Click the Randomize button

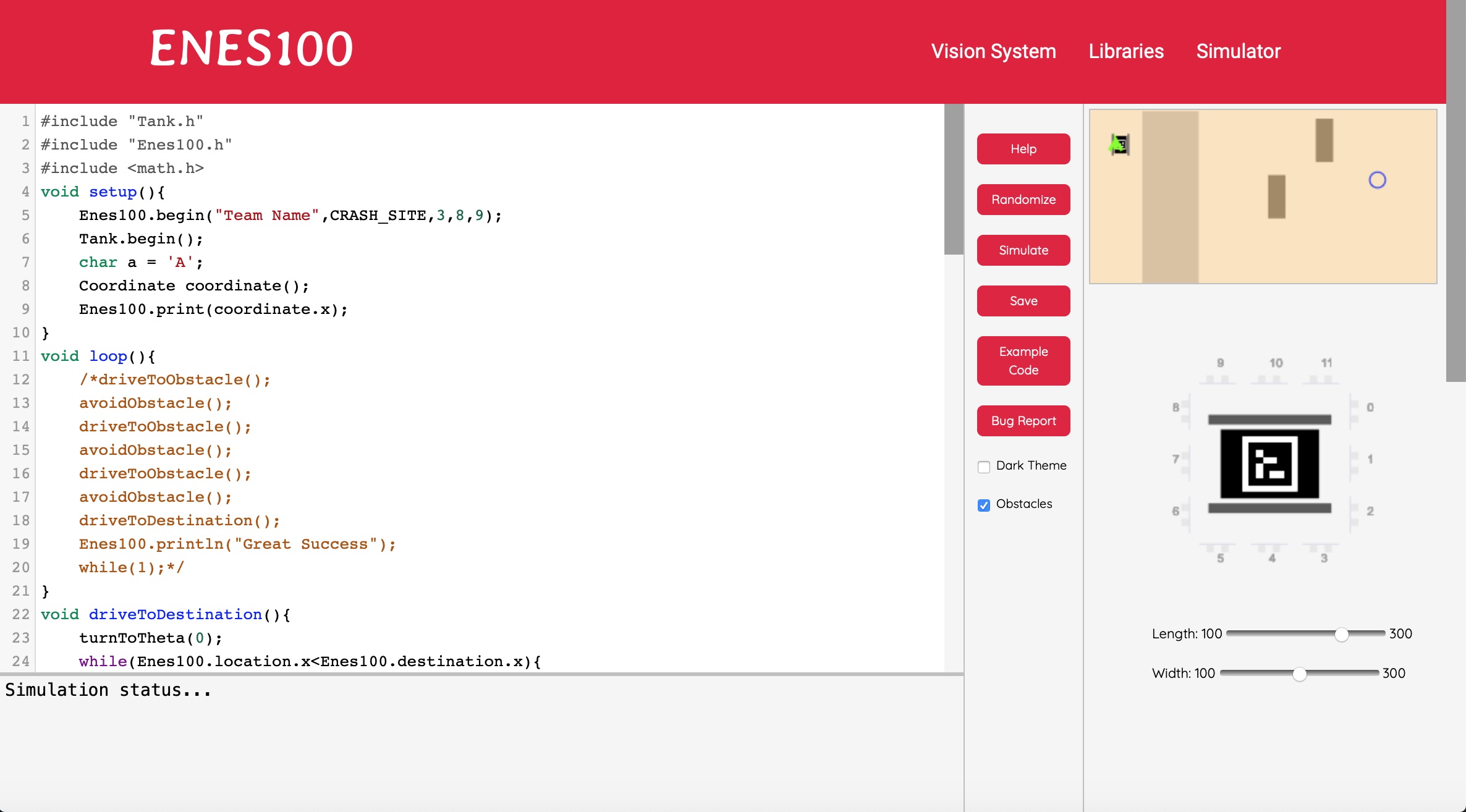(x=1023, y=200)
